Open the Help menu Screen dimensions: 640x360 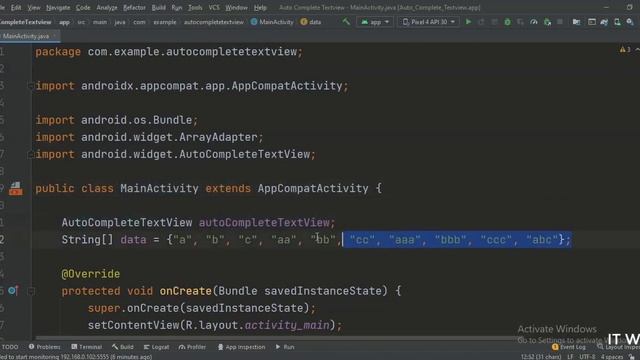pos(260,7)
